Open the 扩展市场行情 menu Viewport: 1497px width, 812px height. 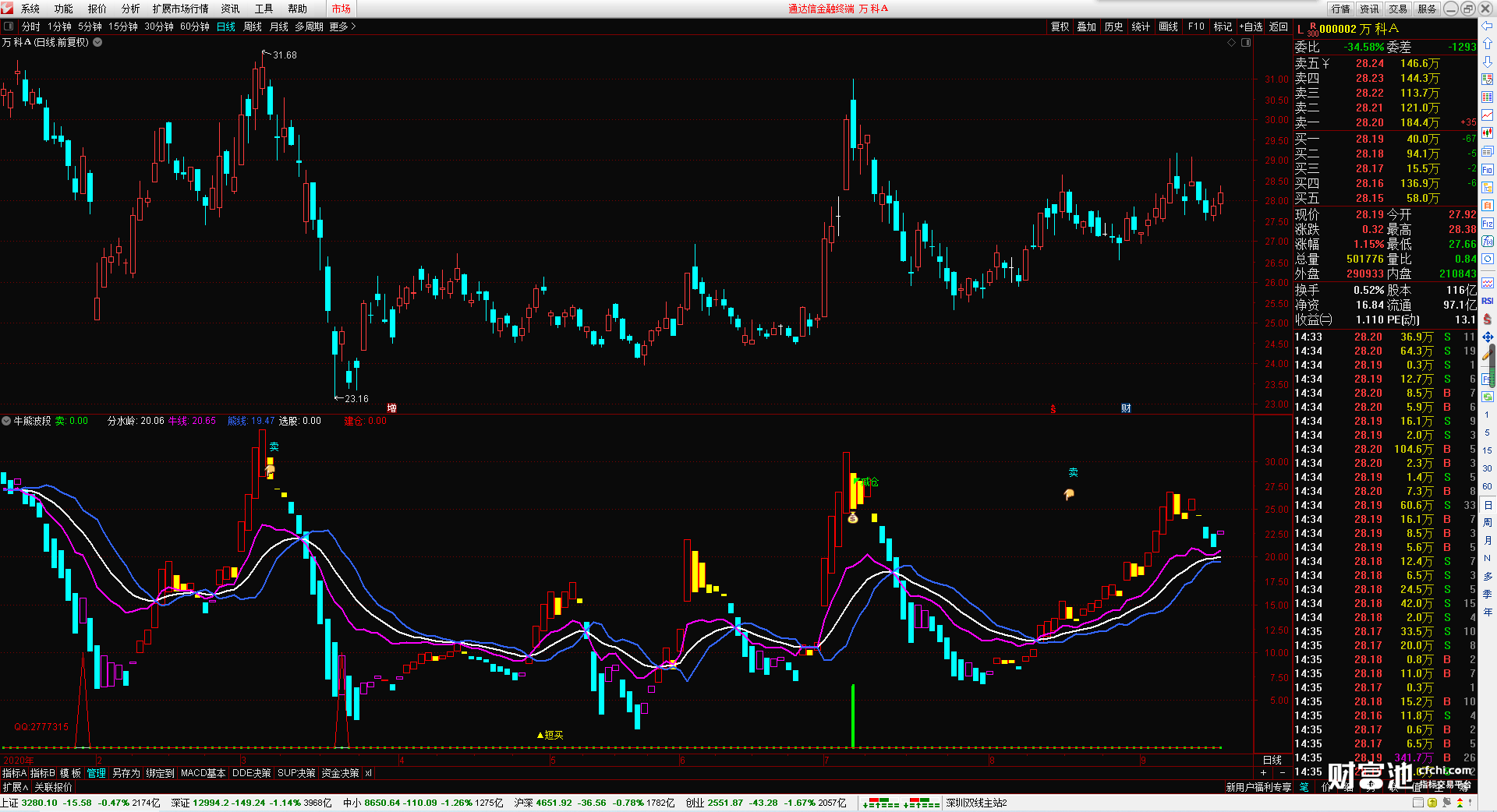coord(181,9)
